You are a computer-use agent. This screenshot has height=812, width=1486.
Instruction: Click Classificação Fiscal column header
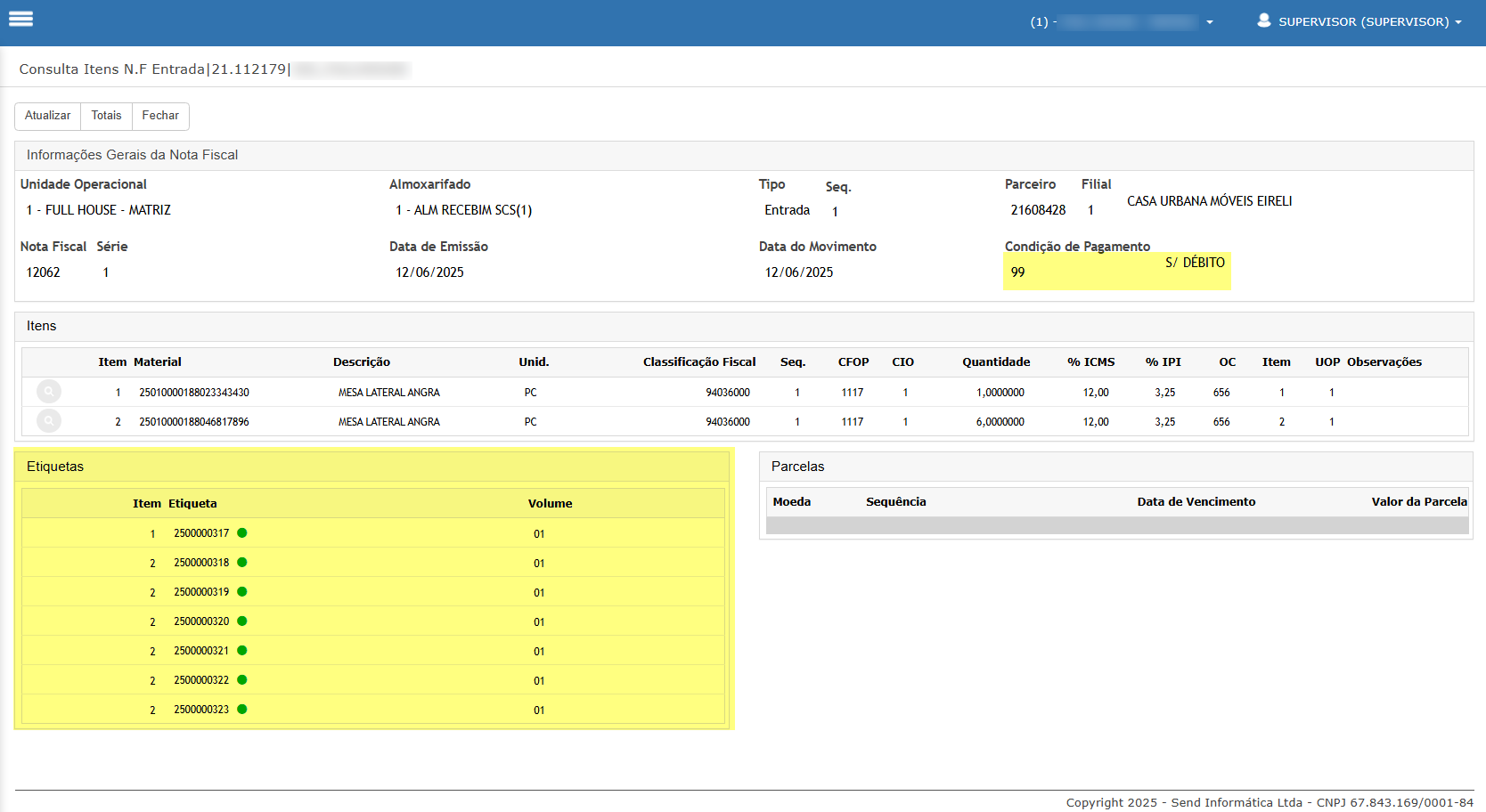coord(699,362)
